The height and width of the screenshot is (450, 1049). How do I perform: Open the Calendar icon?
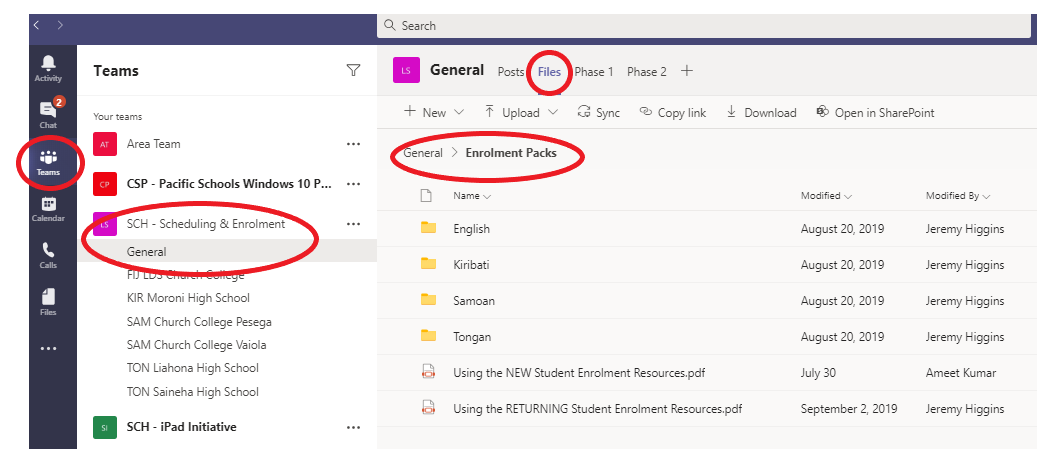[48, 209]
